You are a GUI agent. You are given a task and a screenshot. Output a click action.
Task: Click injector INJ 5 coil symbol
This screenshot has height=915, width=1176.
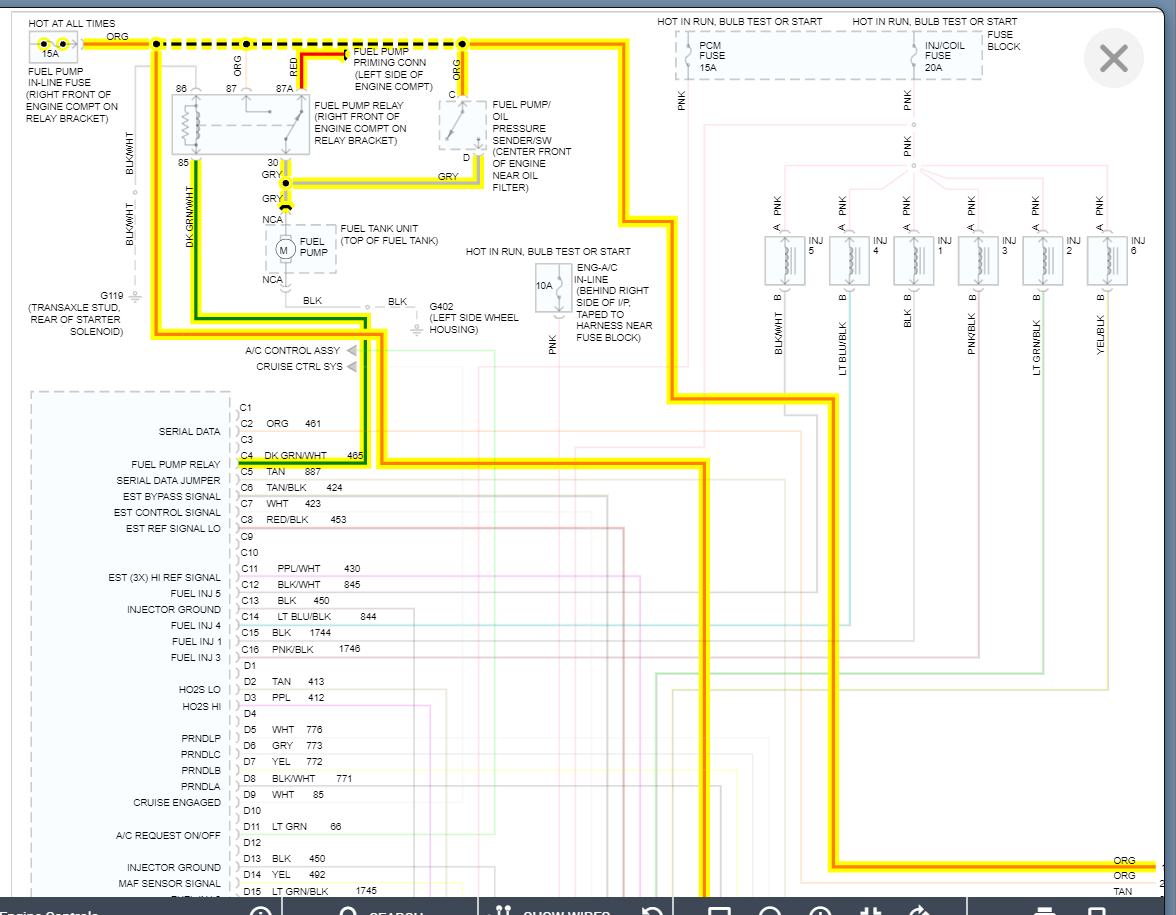click(x=784, y=262)
